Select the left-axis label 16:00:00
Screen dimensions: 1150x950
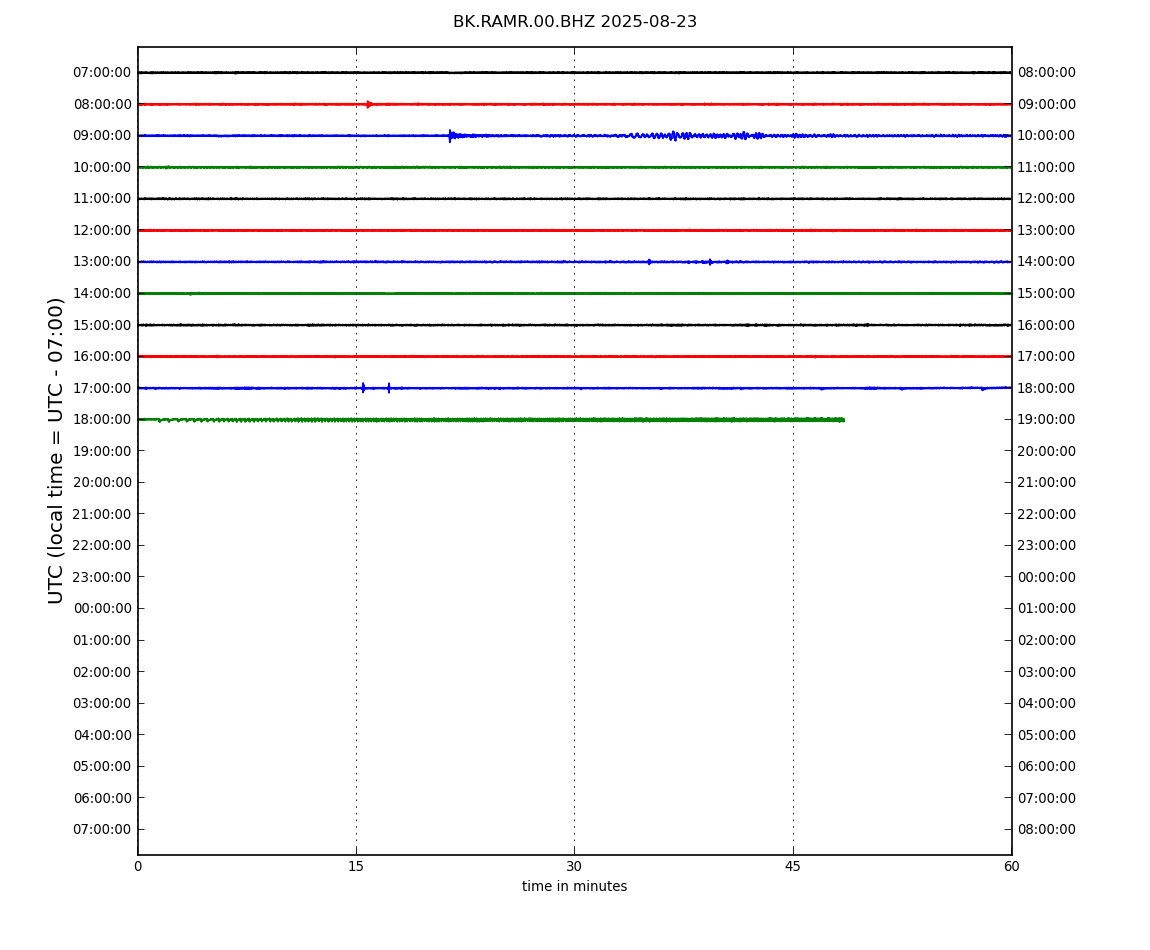103,357
